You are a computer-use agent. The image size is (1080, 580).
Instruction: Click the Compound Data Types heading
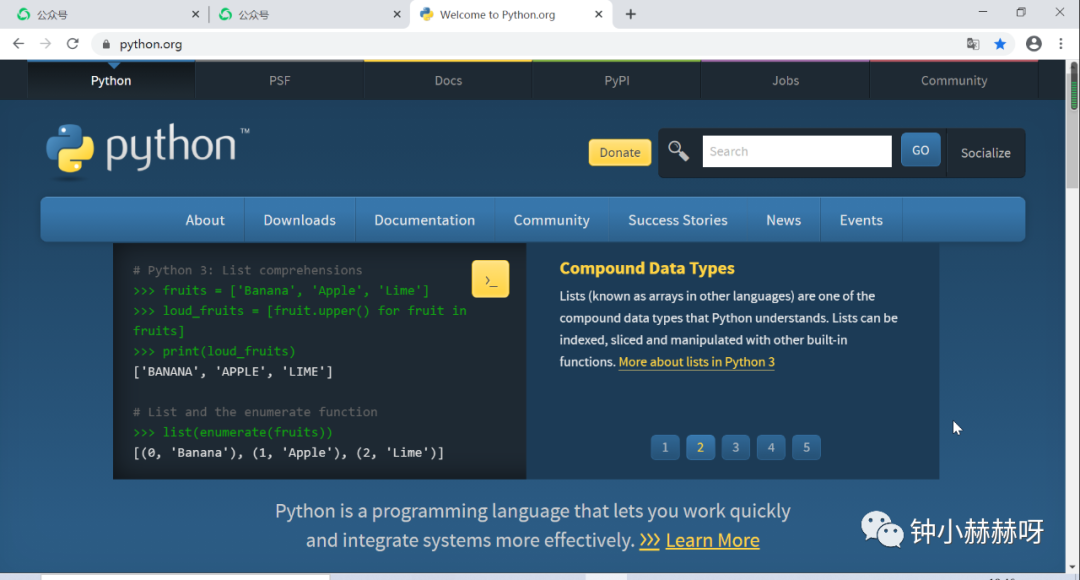click(647, 268)
